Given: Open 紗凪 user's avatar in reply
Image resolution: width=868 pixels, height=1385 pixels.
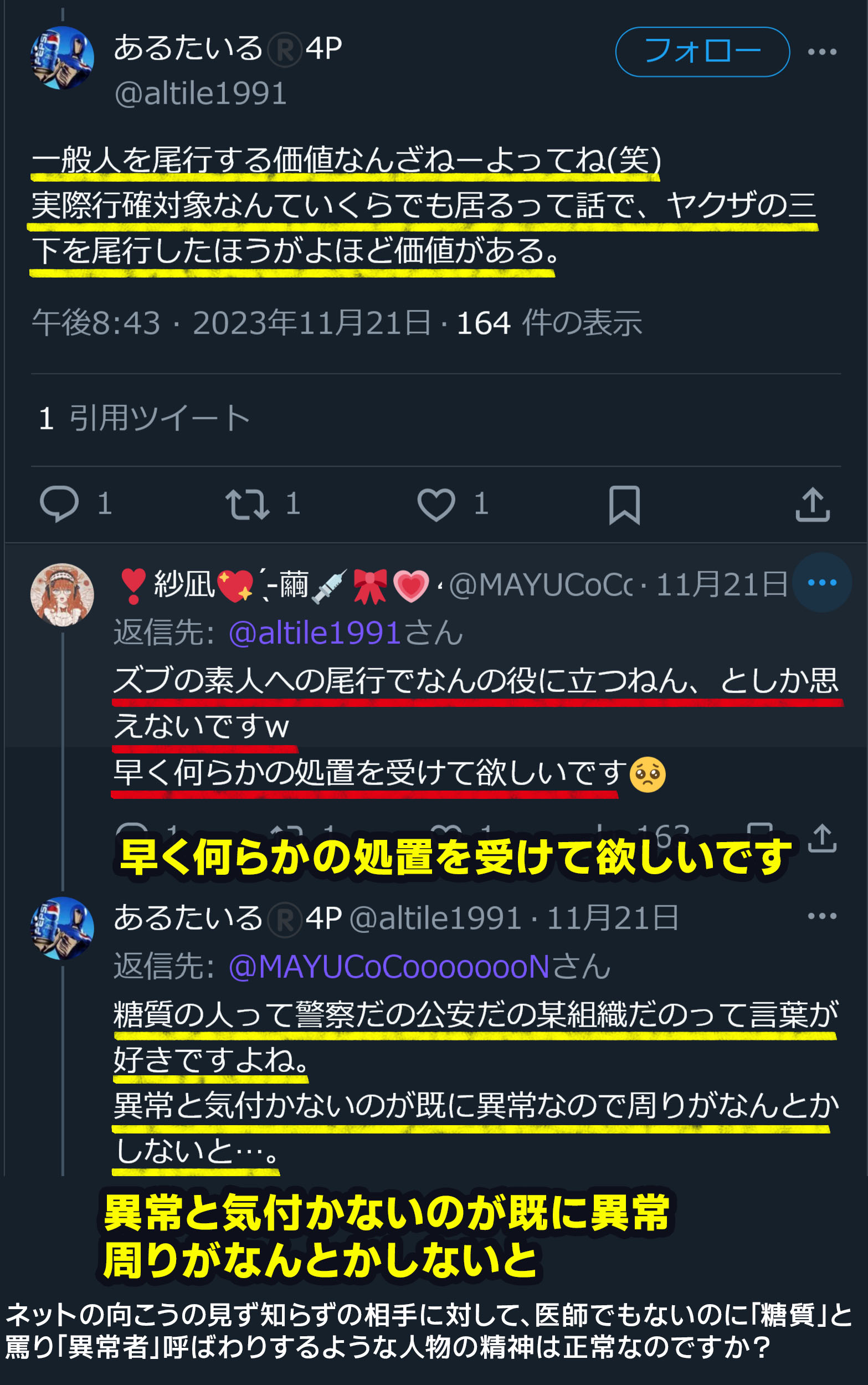Looking at the screenshot, I should (x=62, y=594).
